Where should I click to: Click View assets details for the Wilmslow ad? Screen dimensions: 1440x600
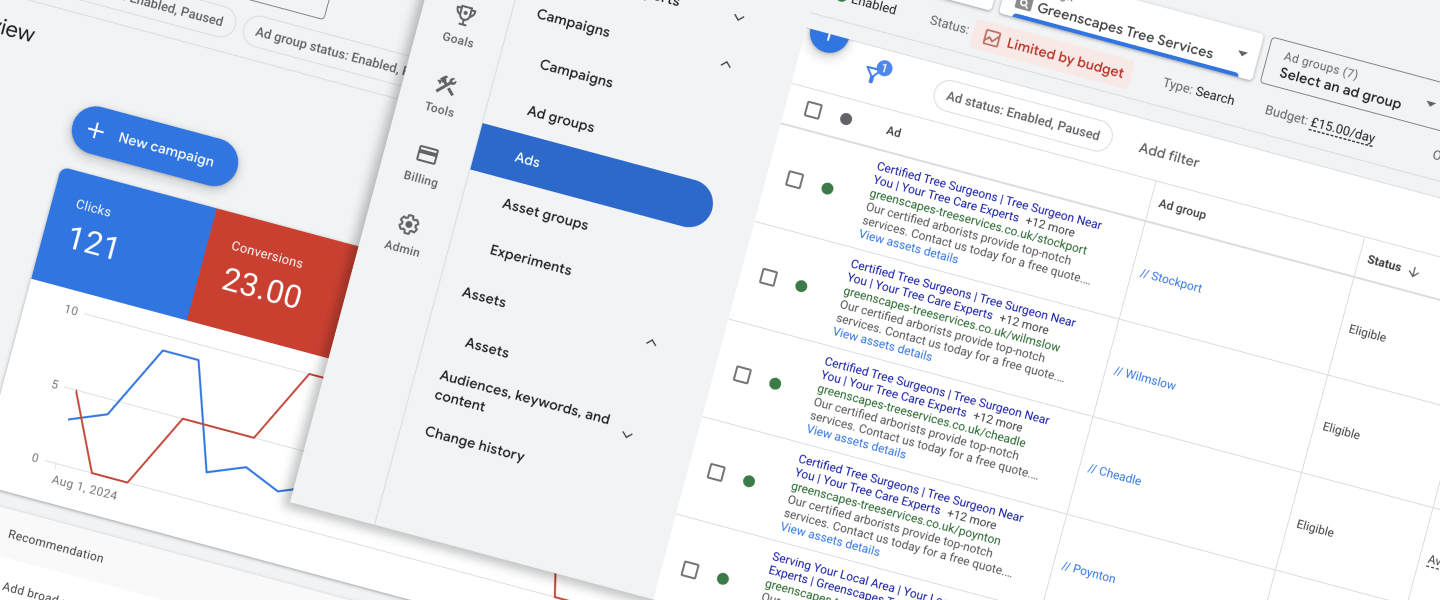pos(883,343)
